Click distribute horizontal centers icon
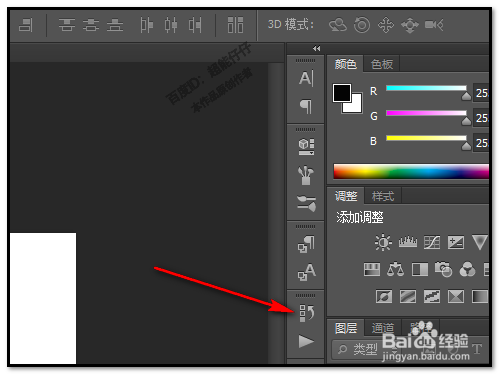The image size is (499, 374). [x=171, y=25]
